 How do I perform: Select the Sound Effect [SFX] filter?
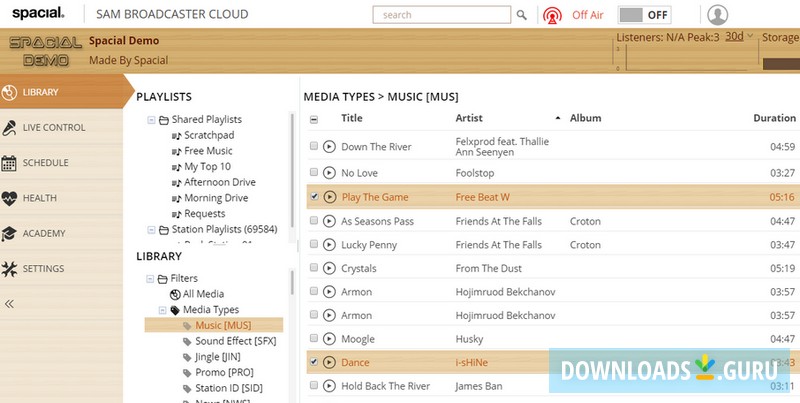pos(235,341)
